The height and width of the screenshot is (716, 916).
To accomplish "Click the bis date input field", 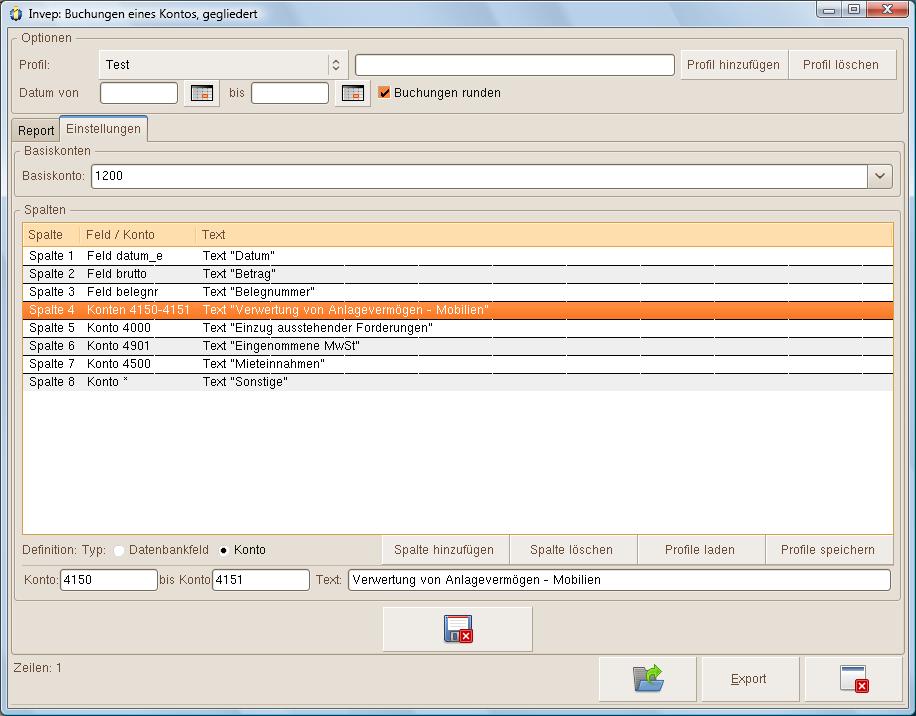I will click(x=290, y=93).
